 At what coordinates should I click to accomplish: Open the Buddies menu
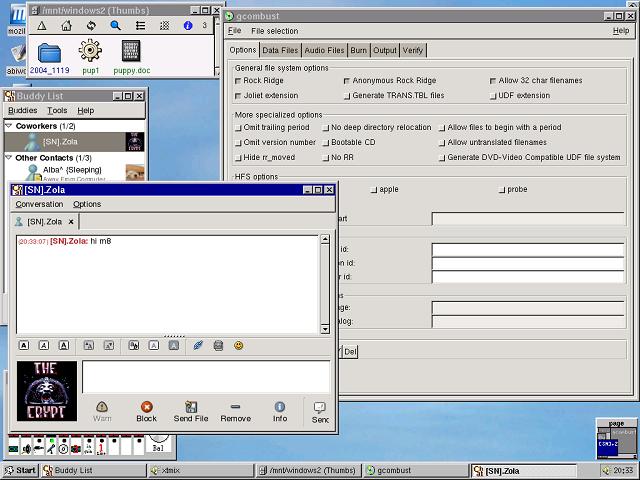tap(22, 110)
